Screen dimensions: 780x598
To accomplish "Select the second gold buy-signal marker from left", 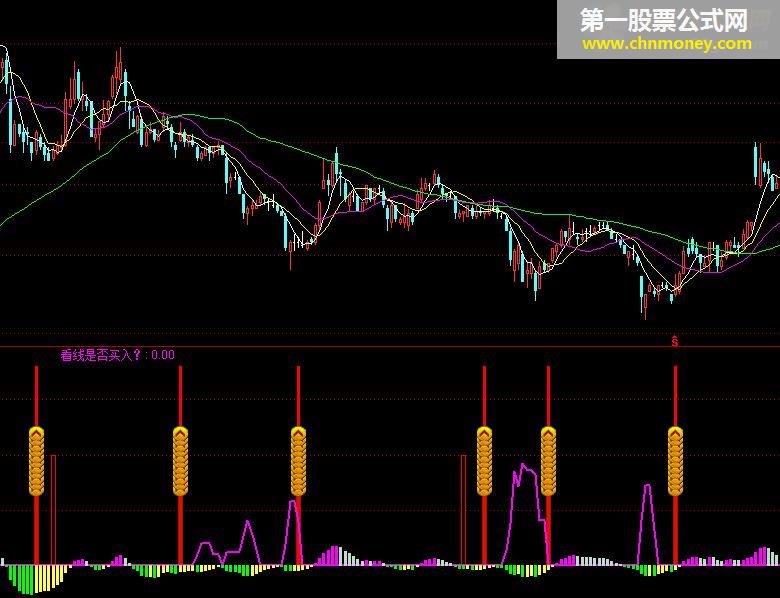I will pyautogui.click(x=180, y=461).
